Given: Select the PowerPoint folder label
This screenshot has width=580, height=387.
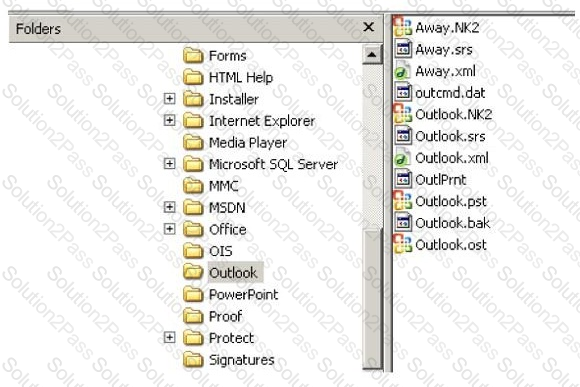Looking at the screenshot, I should (243, 295).
